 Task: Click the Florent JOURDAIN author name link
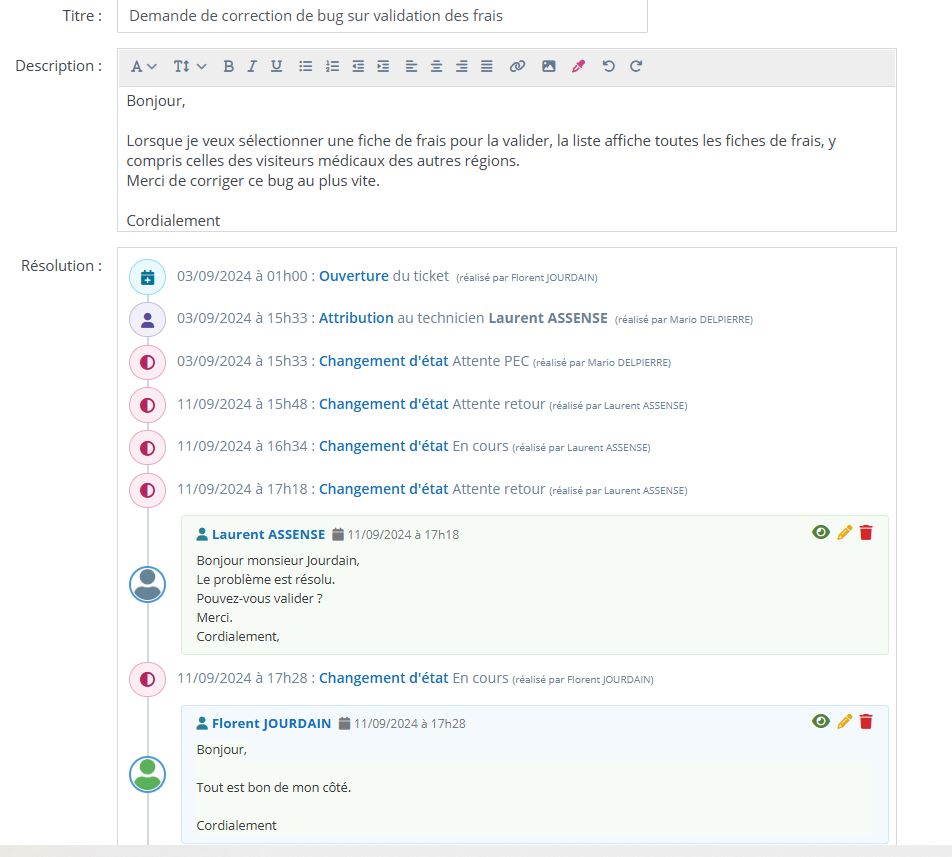click(271, 723)
